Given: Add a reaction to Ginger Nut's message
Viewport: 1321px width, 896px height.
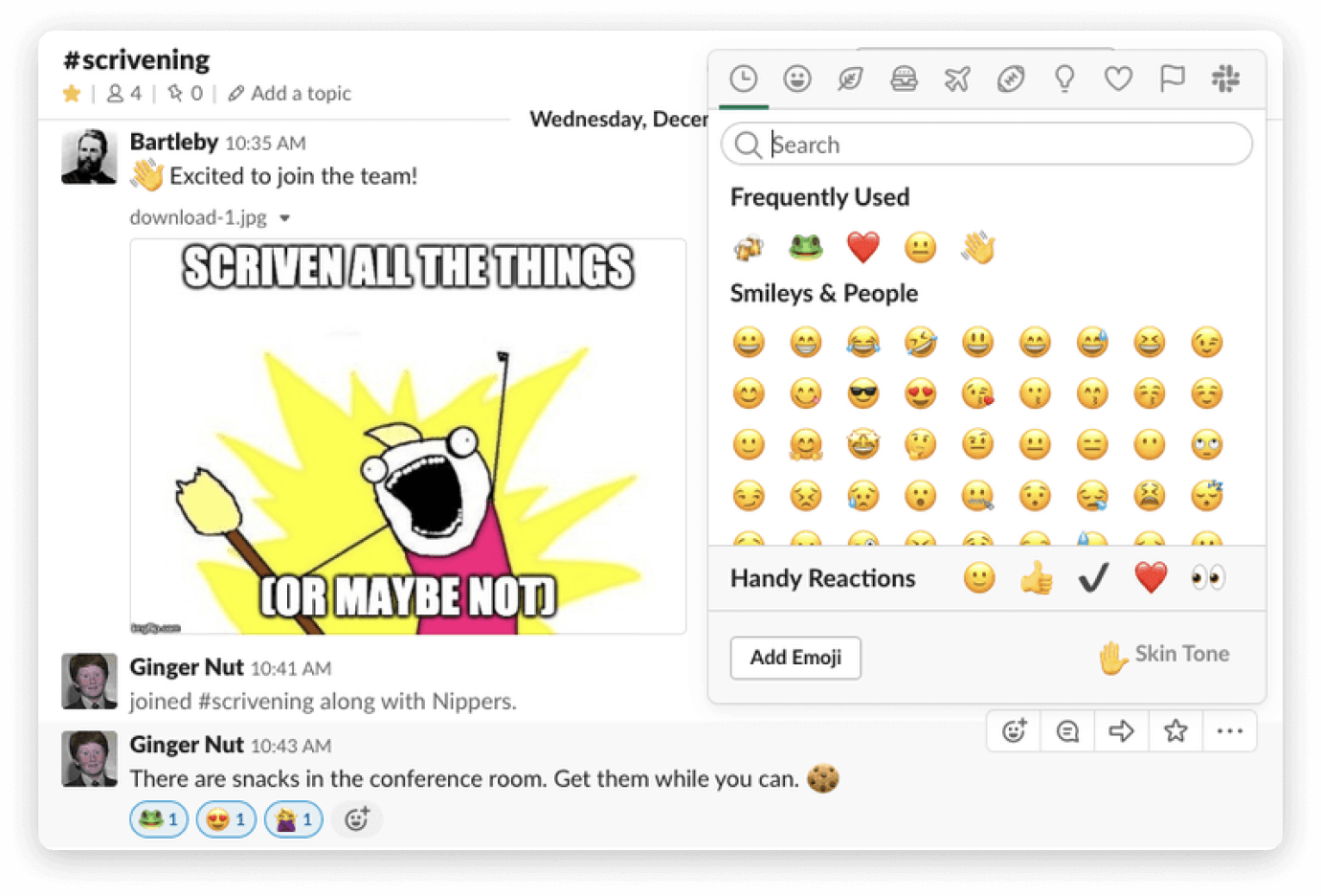Looking at the screenshot, I should click(1013, 730).
